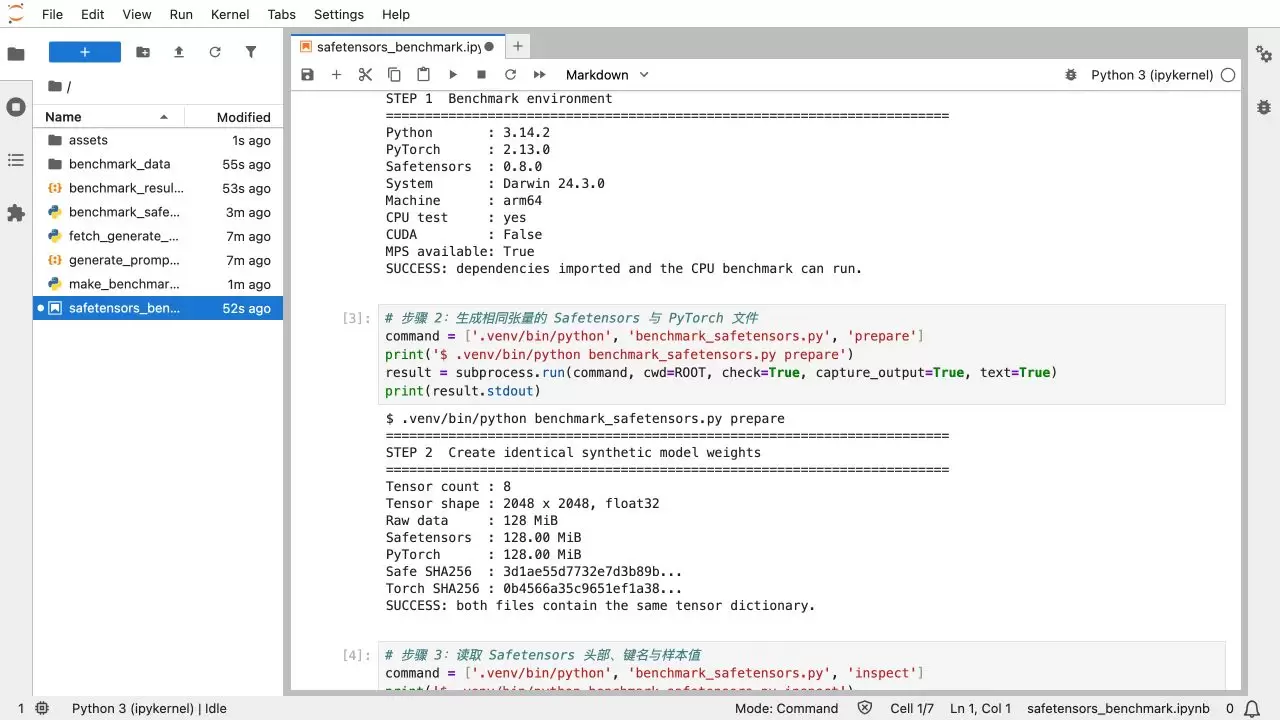Screen dimensions: 1280x720
Task: Click the trusted notebook shield icon
Action: click(x=865, y=708)
